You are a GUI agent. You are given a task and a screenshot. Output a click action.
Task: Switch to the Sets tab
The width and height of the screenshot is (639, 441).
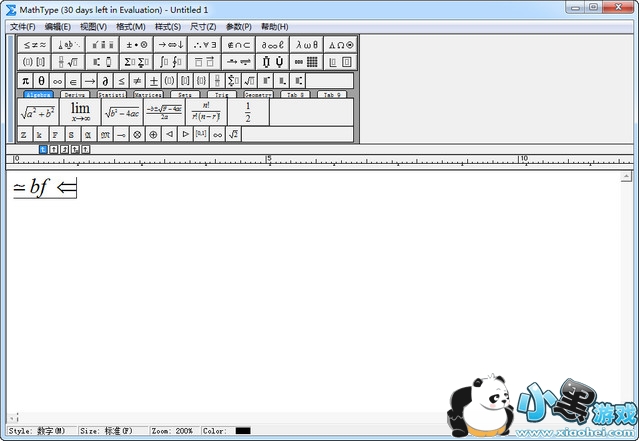(x=185, y=94)
